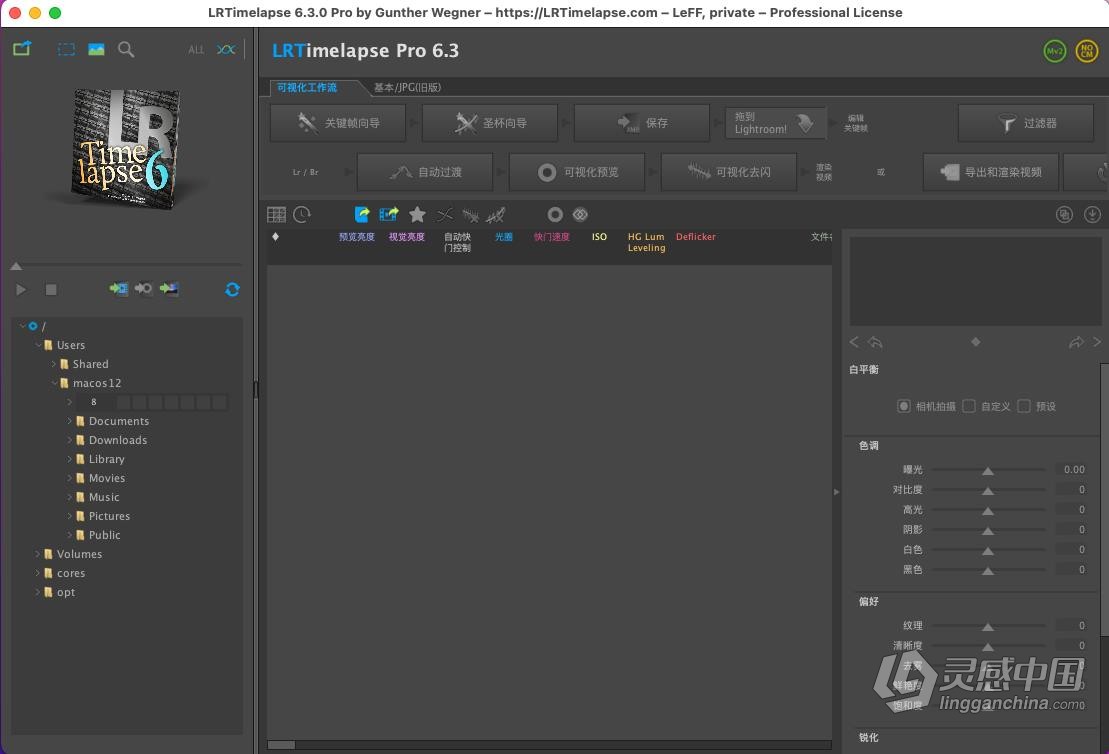Click the 对比度 contrast slider handle
Viewport: 1109px width, 754px height.
tap(988, 490)
